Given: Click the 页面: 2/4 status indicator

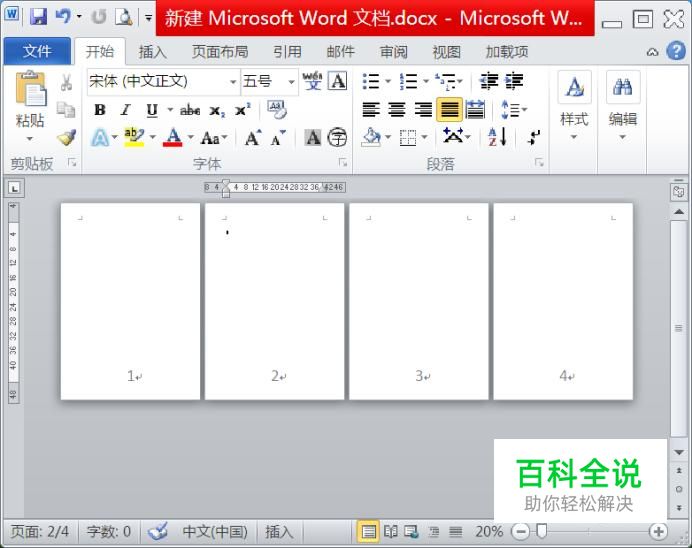Looking at the screenshot, I should [x=40, y=531].
